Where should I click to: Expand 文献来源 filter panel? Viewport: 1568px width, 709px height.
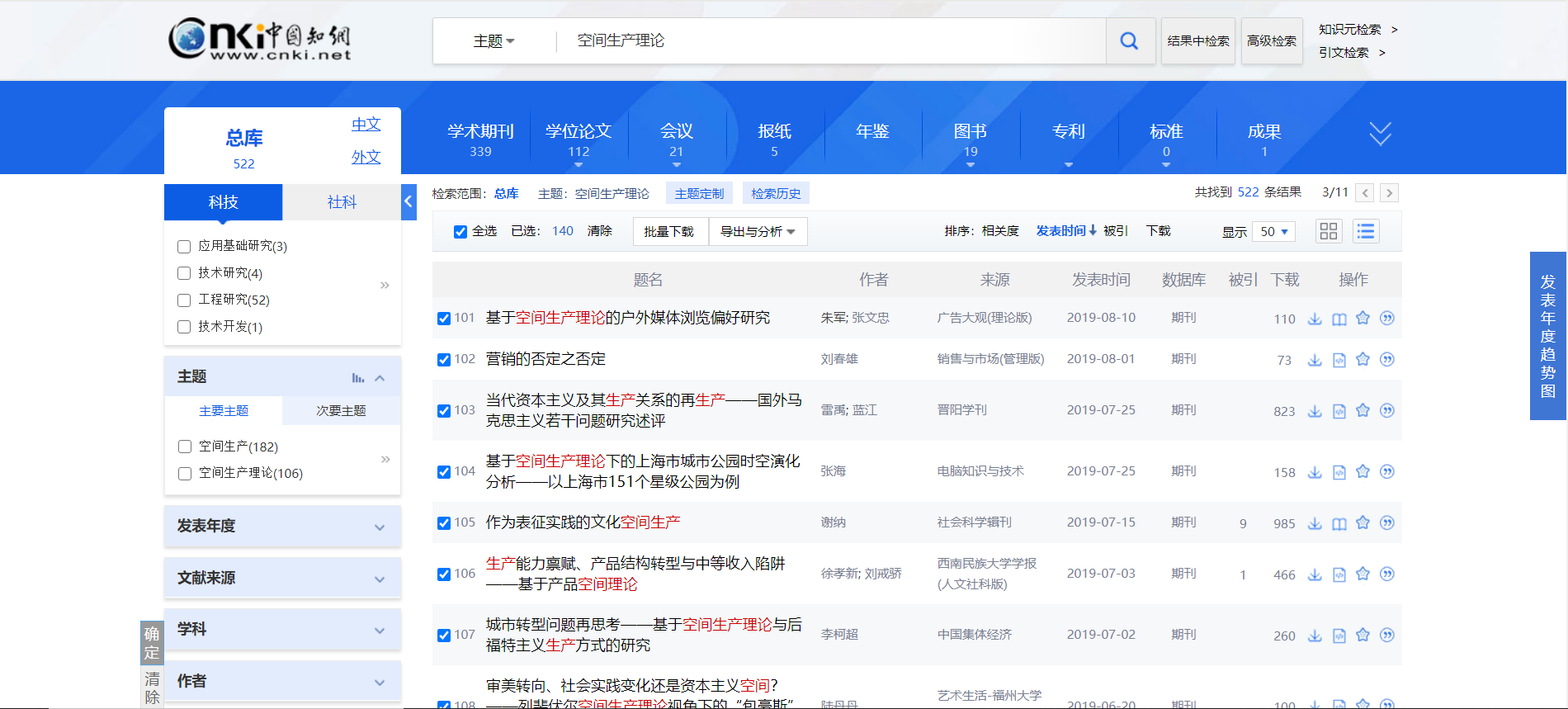(x=282, y=578)
